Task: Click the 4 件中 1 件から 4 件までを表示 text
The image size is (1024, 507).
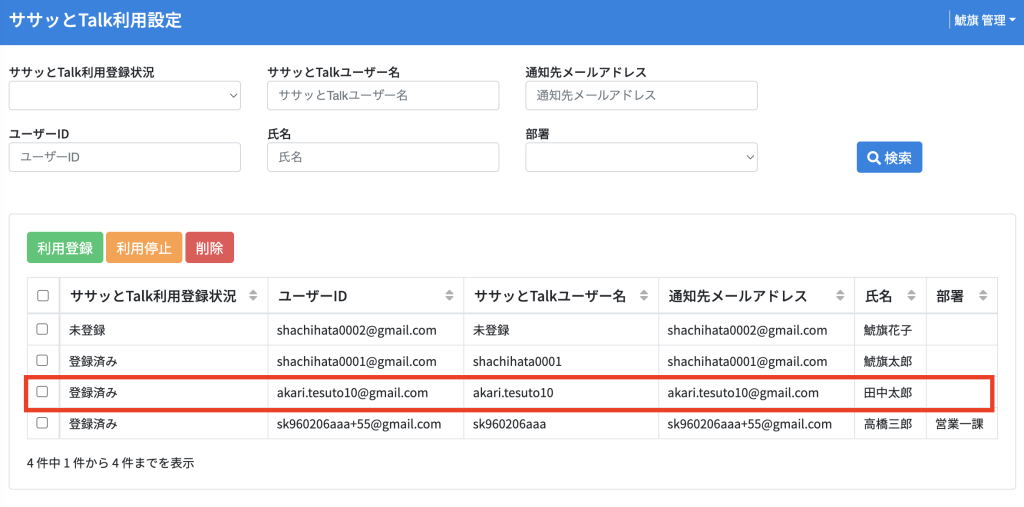Action: 111,464
